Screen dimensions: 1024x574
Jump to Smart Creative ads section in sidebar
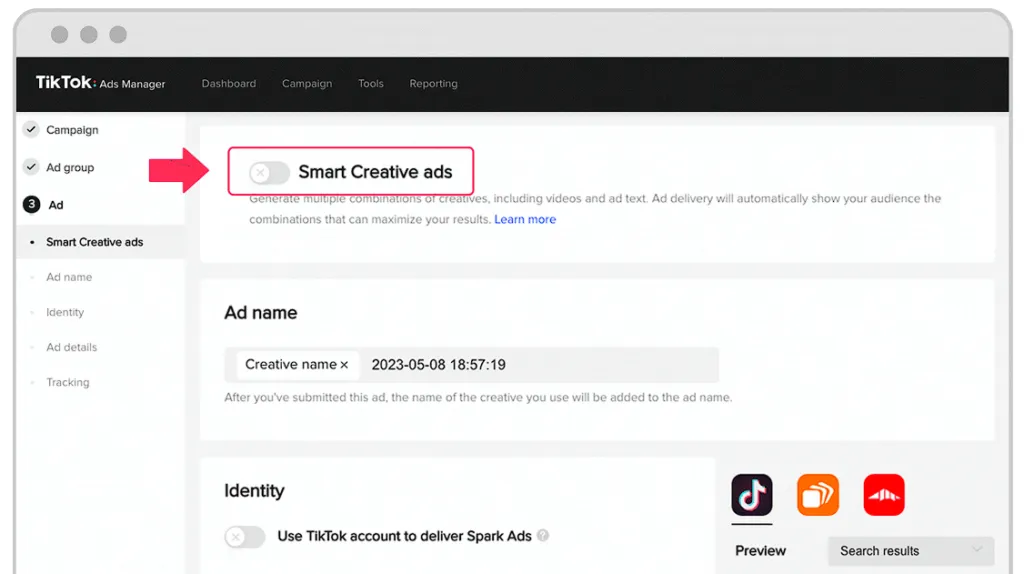[x=94, y=242]
